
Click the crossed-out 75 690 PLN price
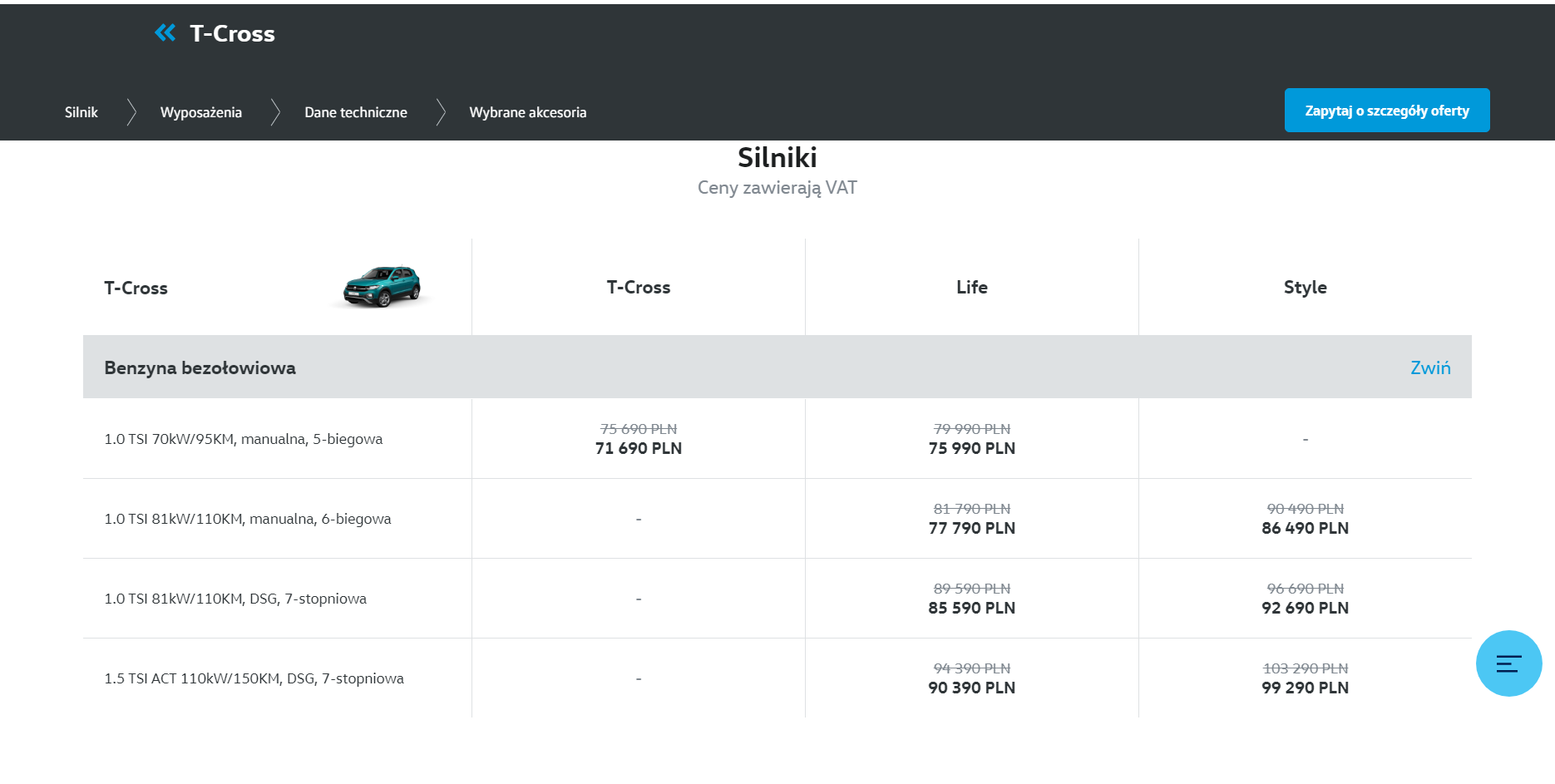pyautogui.click(x=639, y=429)
